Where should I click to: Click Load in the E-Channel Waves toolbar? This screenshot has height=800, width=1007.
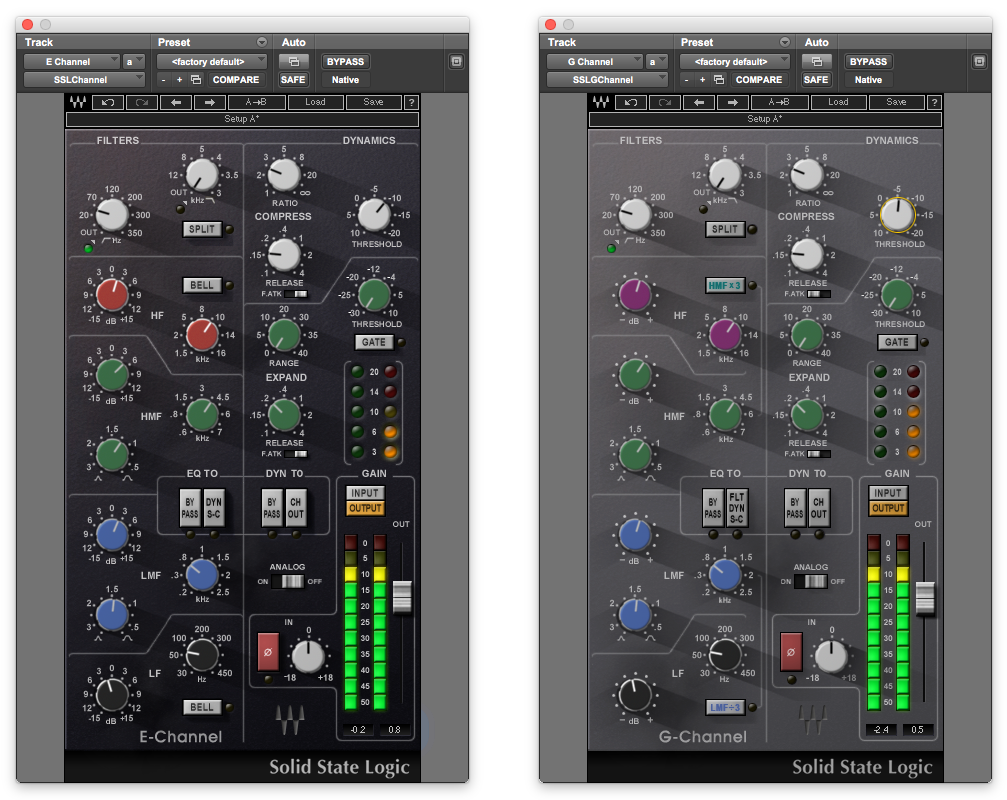click(x=315, y=102)
